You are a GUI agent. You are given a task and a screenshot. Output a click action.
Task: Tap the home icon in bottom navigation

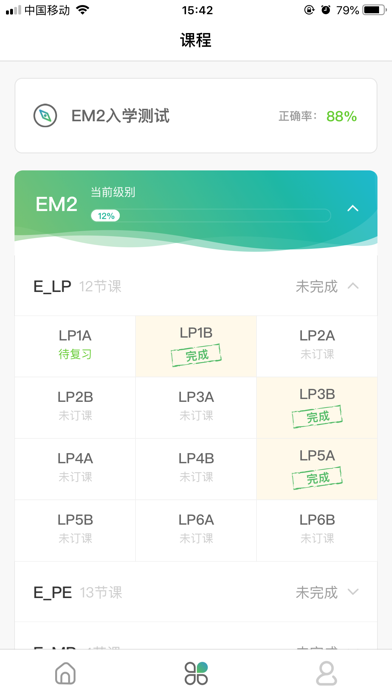point(65,673)
